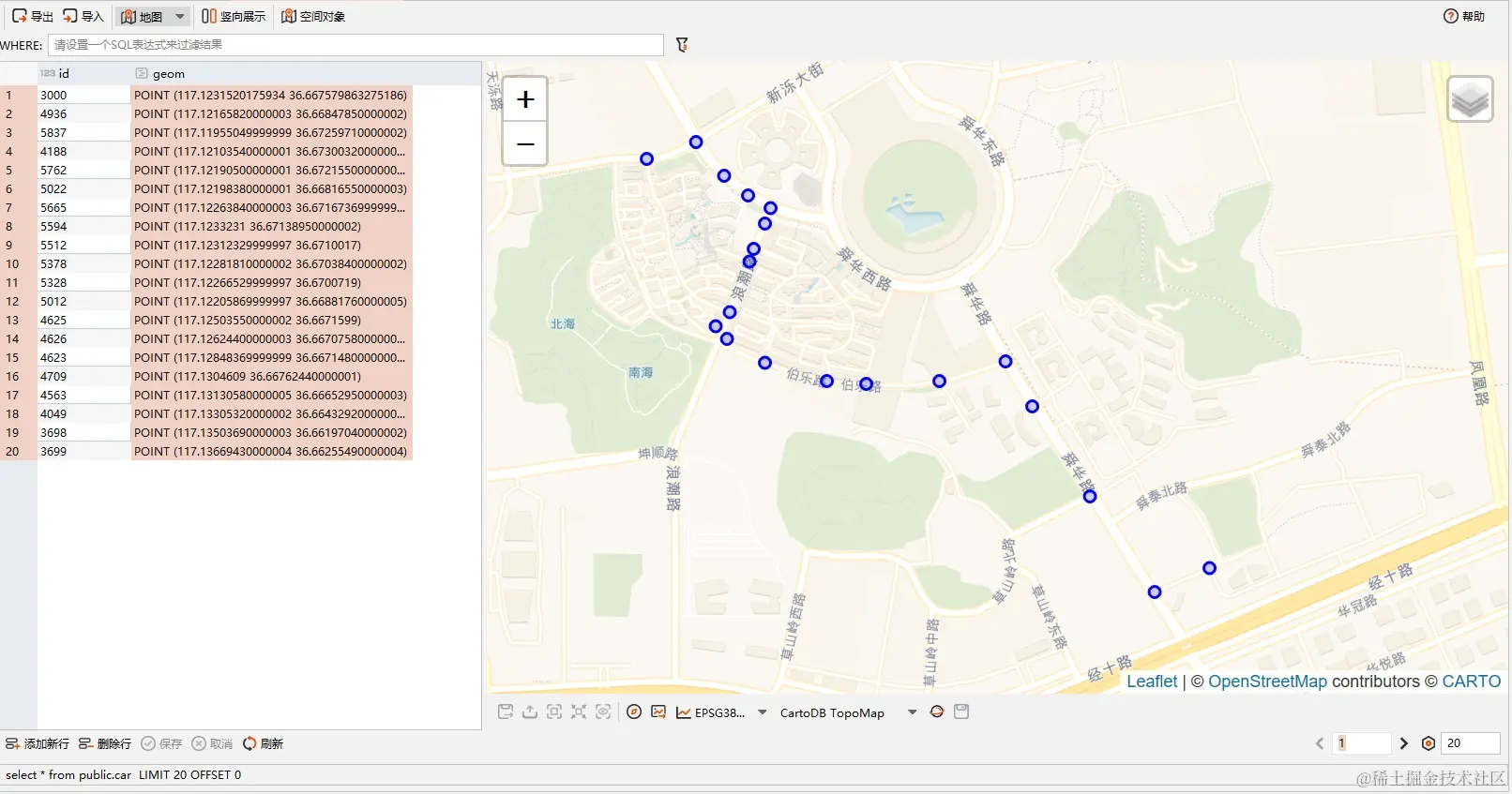The width and height of the screenshot is (1512, 794).
Task: Apply filter with the funnel icon
Action: click(682, 45)
